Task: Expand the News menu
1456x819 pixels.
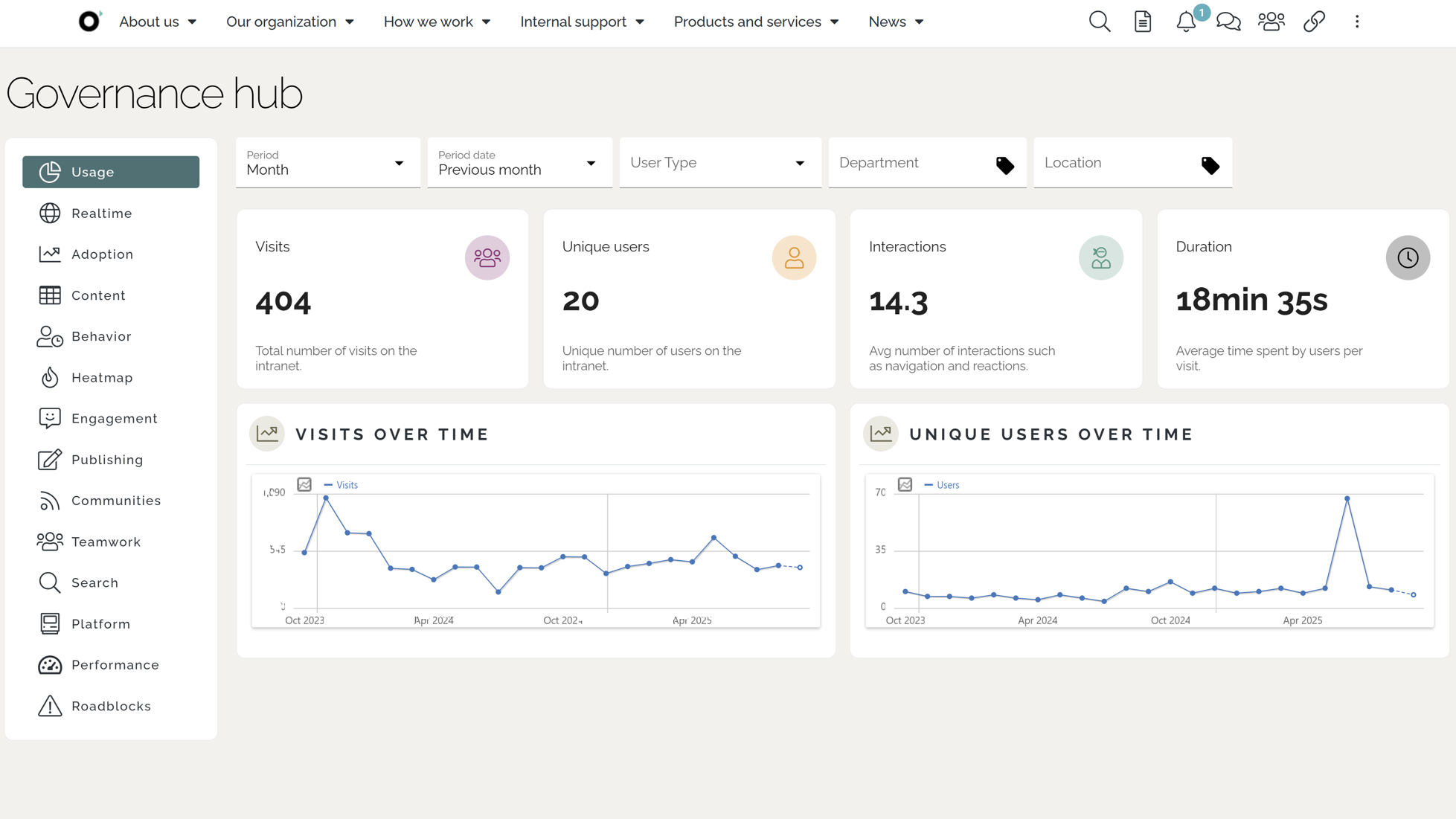Action: [897, 22]
